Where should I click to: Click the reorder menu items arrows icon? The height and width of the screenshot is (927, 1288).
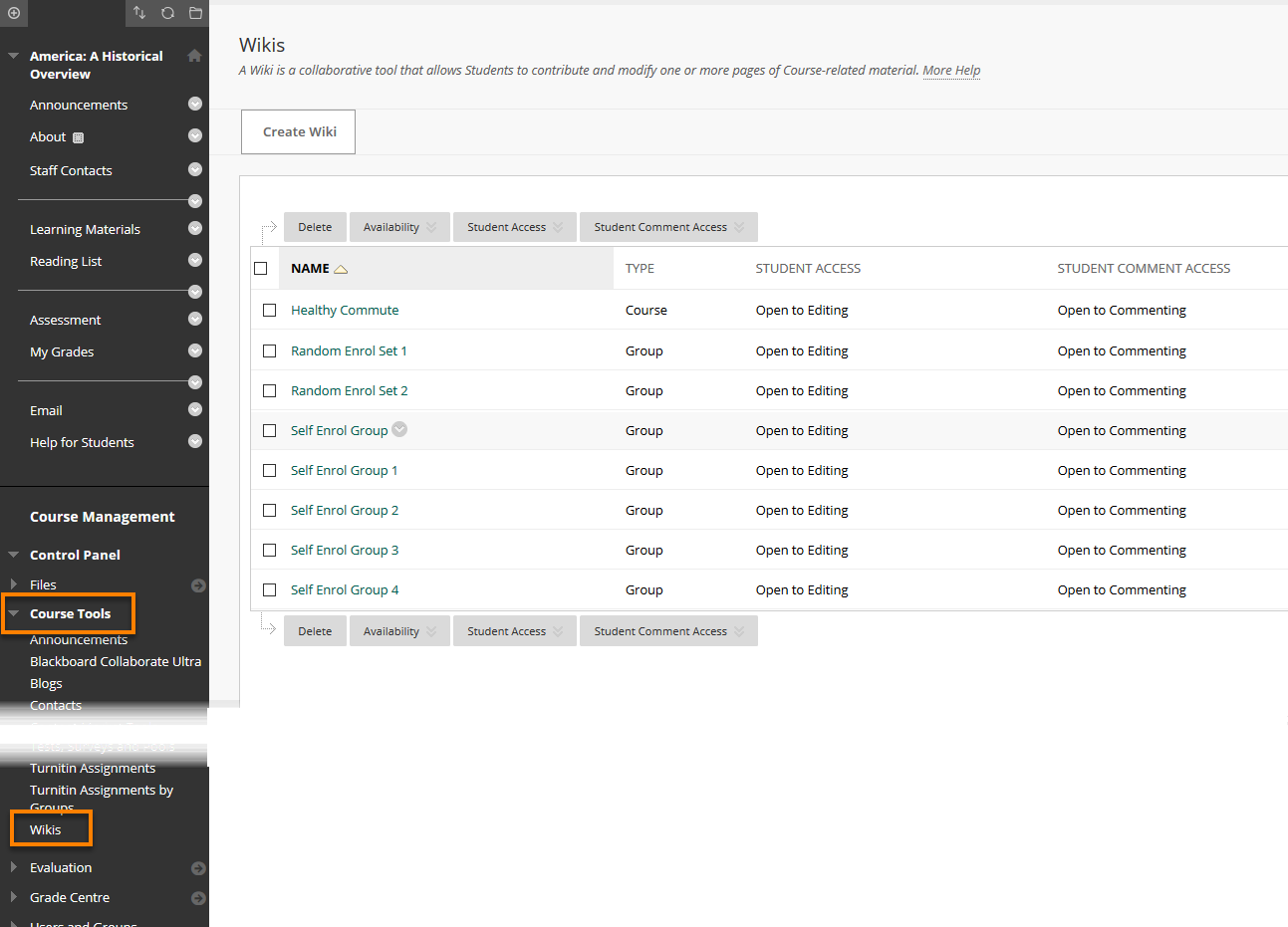point(139,13)
